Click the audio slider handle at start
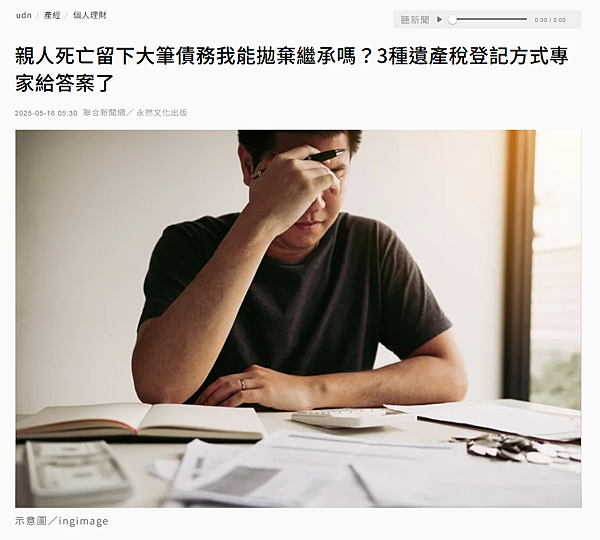Image resolution: width=600 pixels, height=540 pixels. [x=453, y=20]
